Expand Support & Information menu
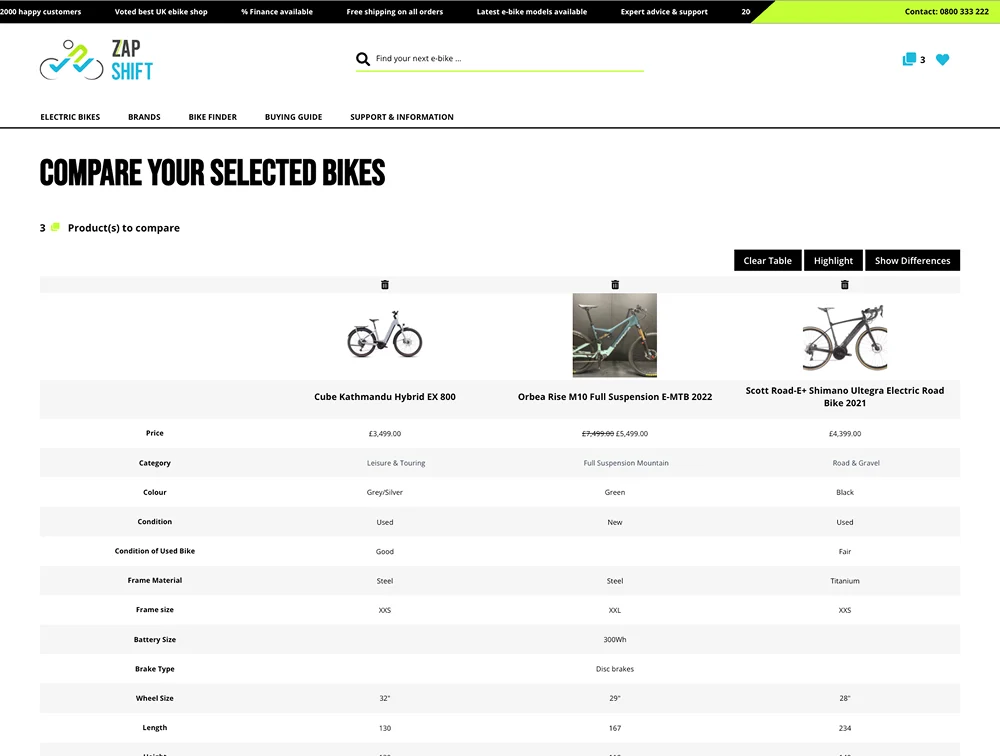The image size is (1000, 756). click(x=401, y=117)
